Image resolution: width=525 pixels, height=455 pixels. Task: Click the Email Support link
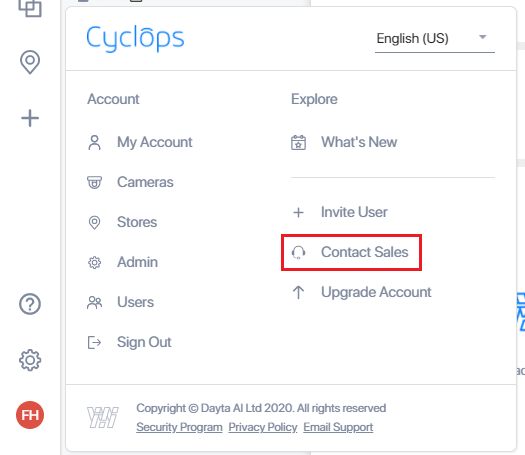(x=338, y=427)
